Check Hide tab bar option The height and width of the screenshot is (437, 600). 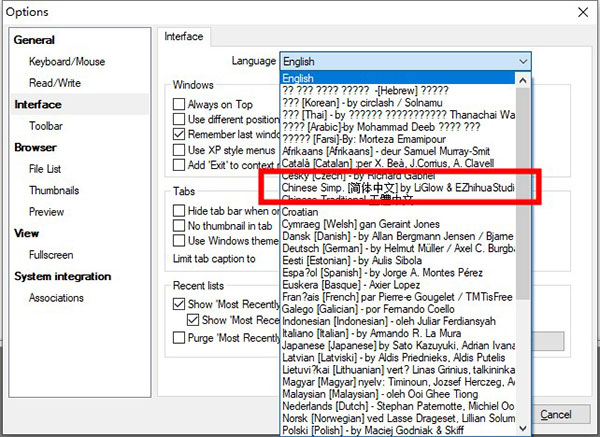coord(180,211)
